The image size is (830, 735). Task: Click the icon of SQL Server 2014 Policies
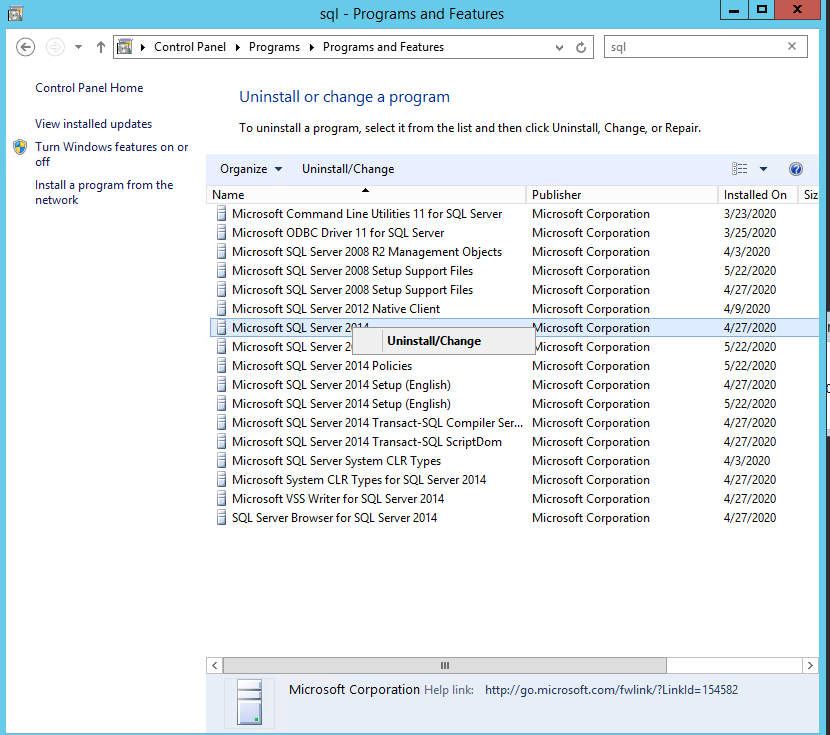221,366
